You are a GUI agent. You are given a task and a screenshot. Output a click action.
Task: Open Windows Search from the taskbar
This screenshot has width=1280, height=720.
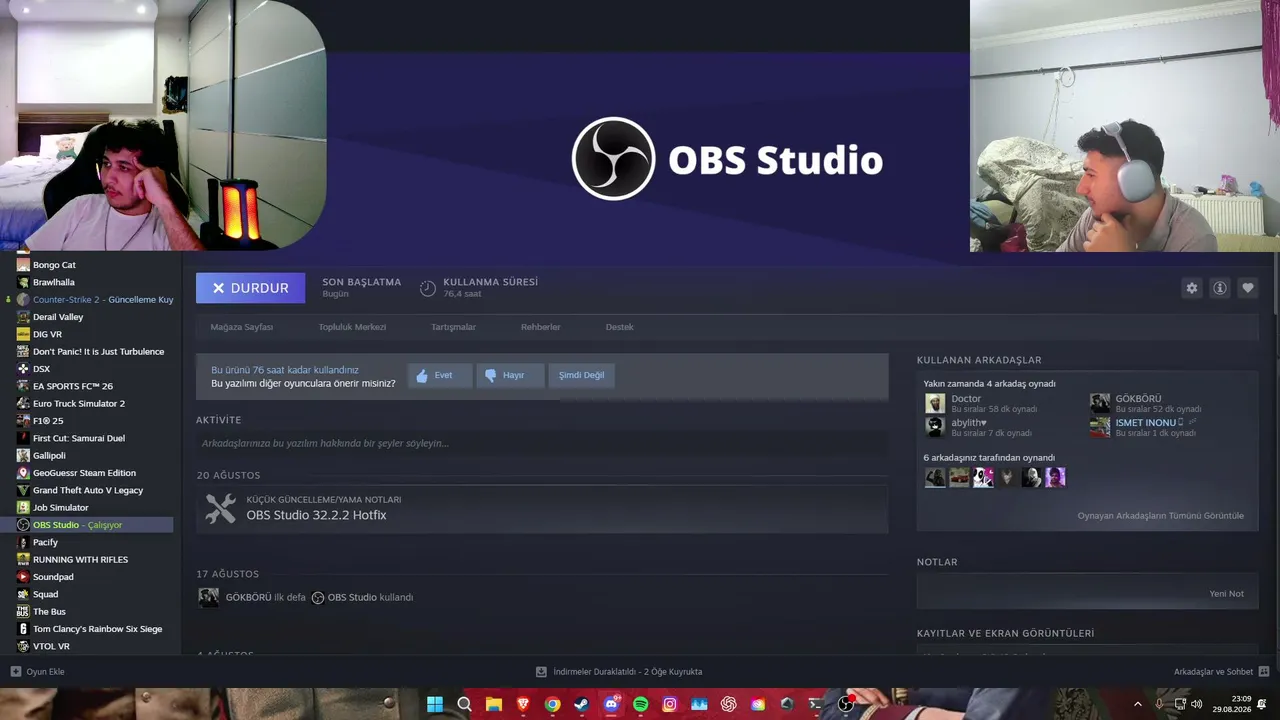coord(464,704)
